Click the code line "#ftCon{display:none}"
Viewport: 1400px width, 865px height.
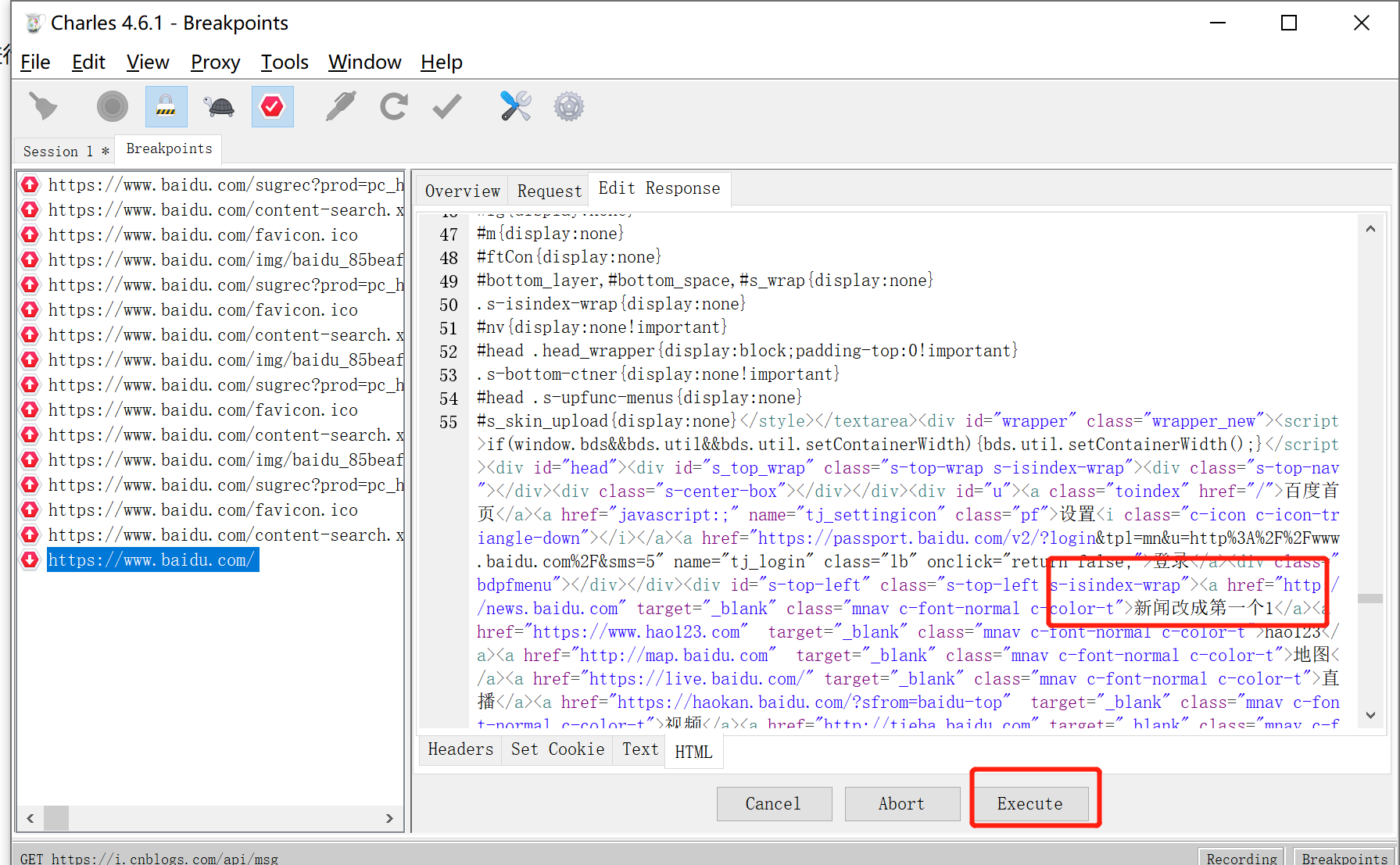[569, 256]
